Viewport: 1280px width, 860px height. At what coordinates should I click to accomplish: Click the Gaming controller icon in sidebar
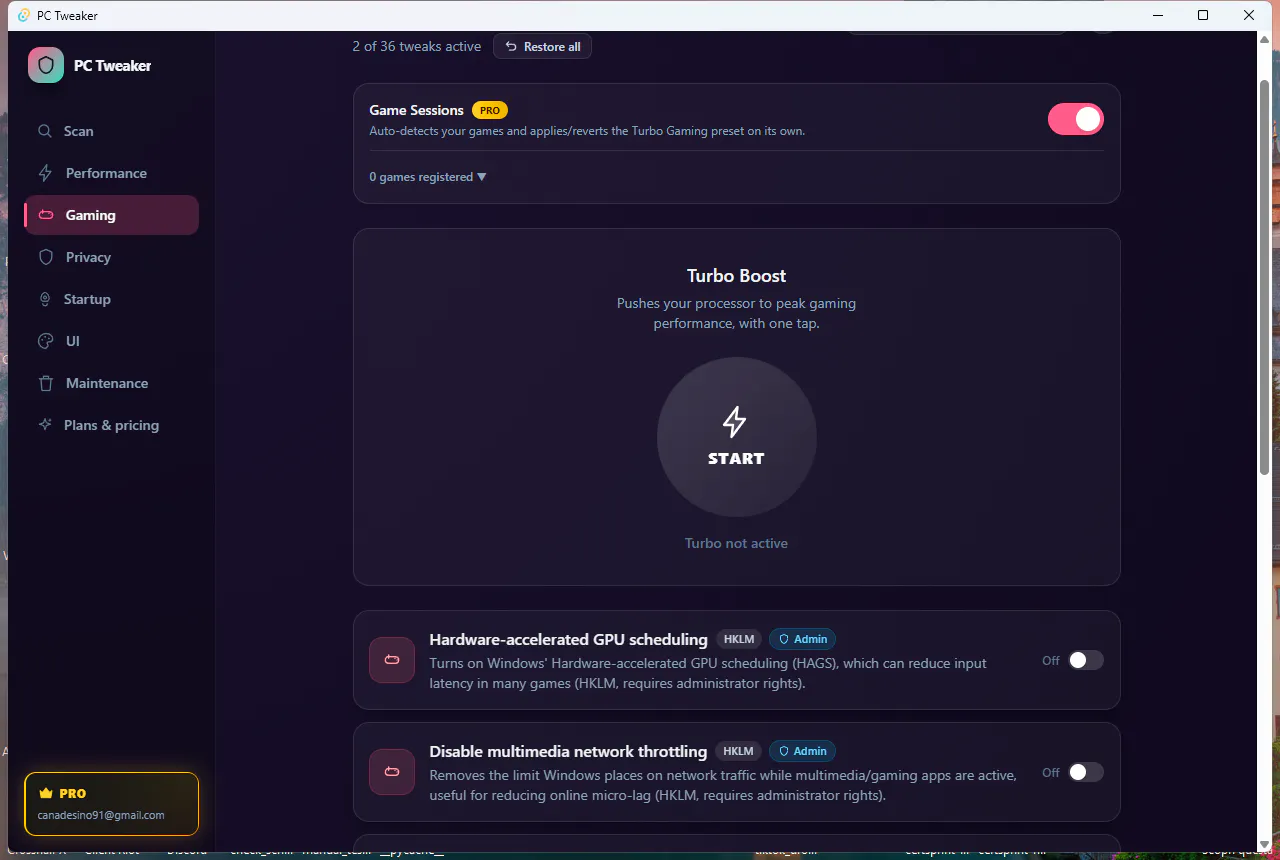click(x=46, y=215)
